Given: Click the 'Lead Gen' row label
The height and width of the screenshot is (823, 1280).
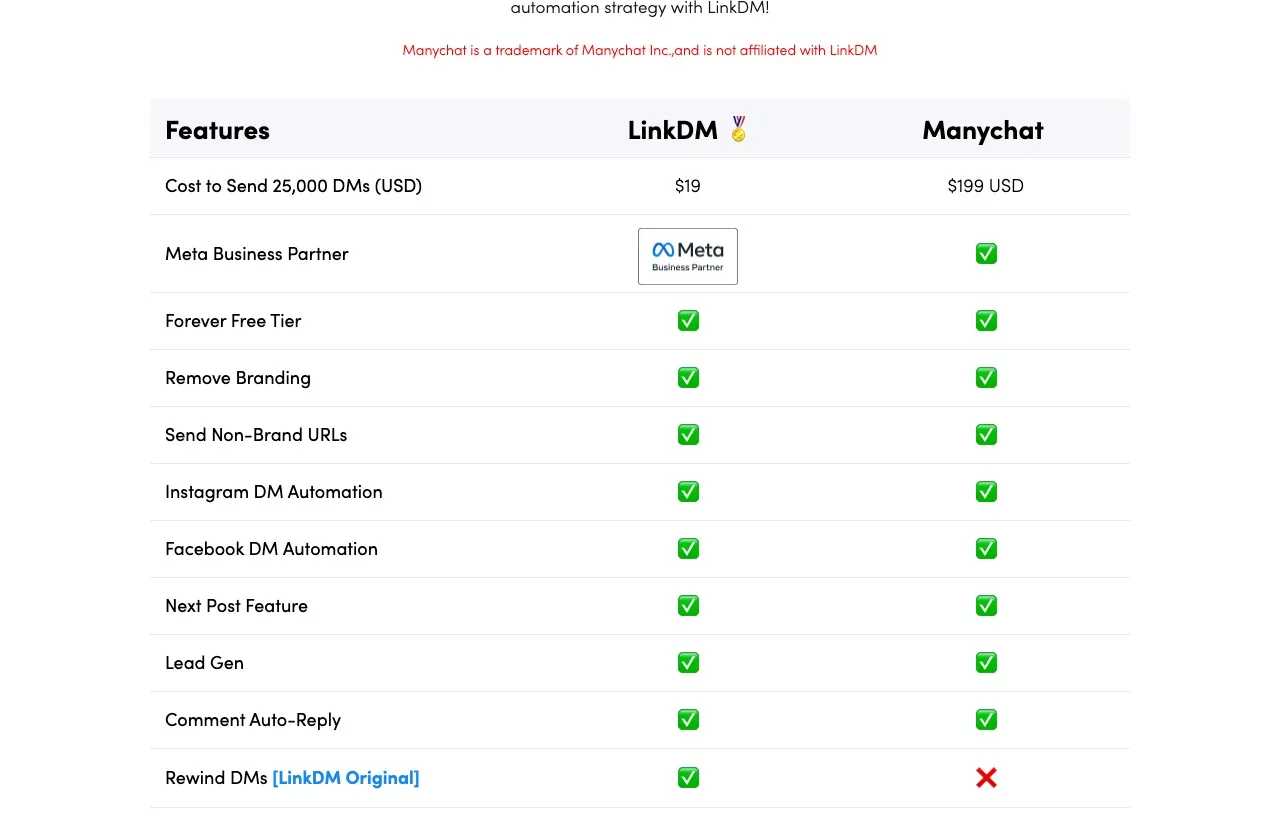Looking at the screenshot, I should [x=204, y=663].
